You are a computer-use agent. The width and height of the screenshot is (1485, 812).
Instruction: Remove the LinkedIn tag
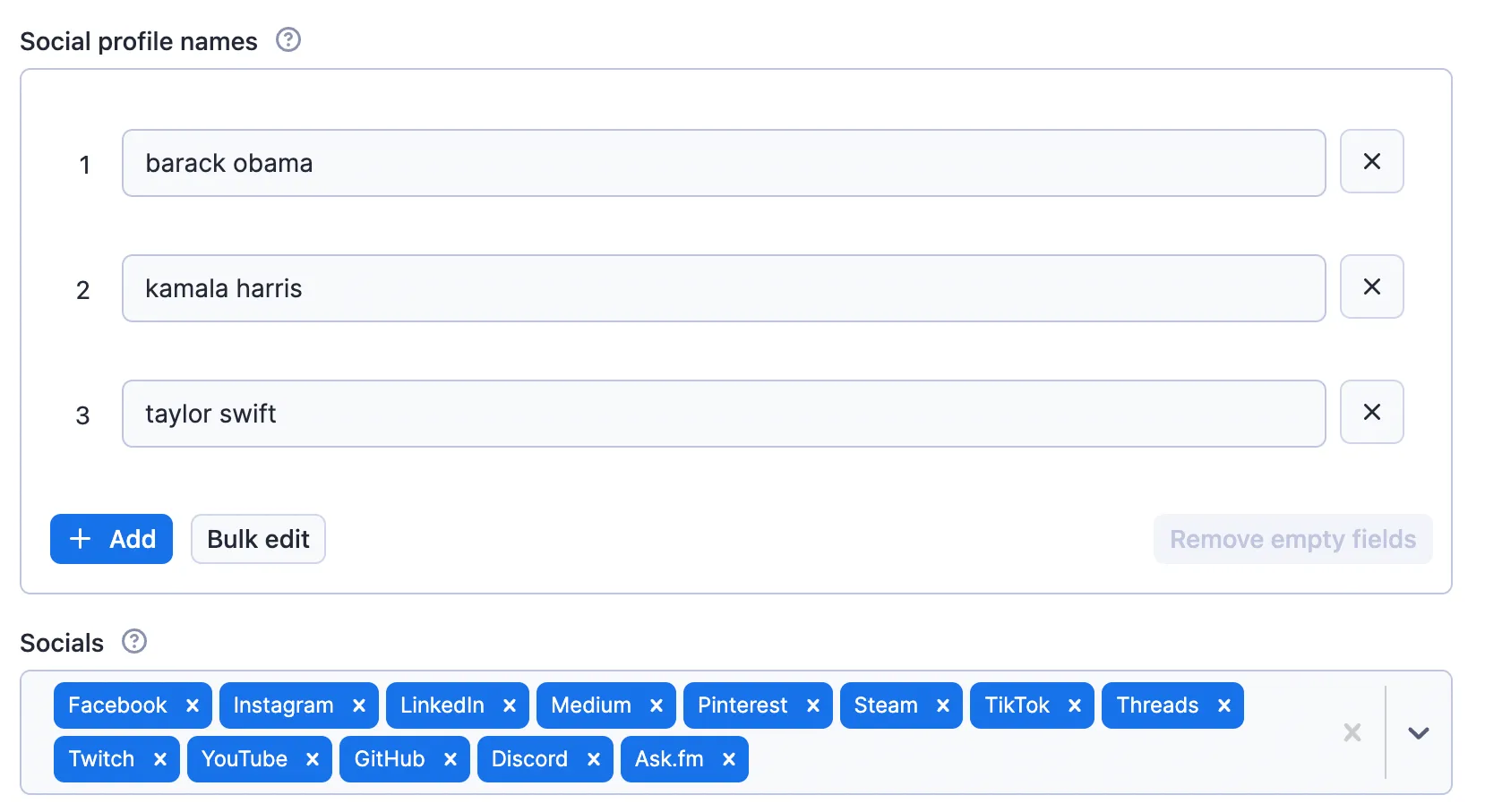click(x=510, y=705)
